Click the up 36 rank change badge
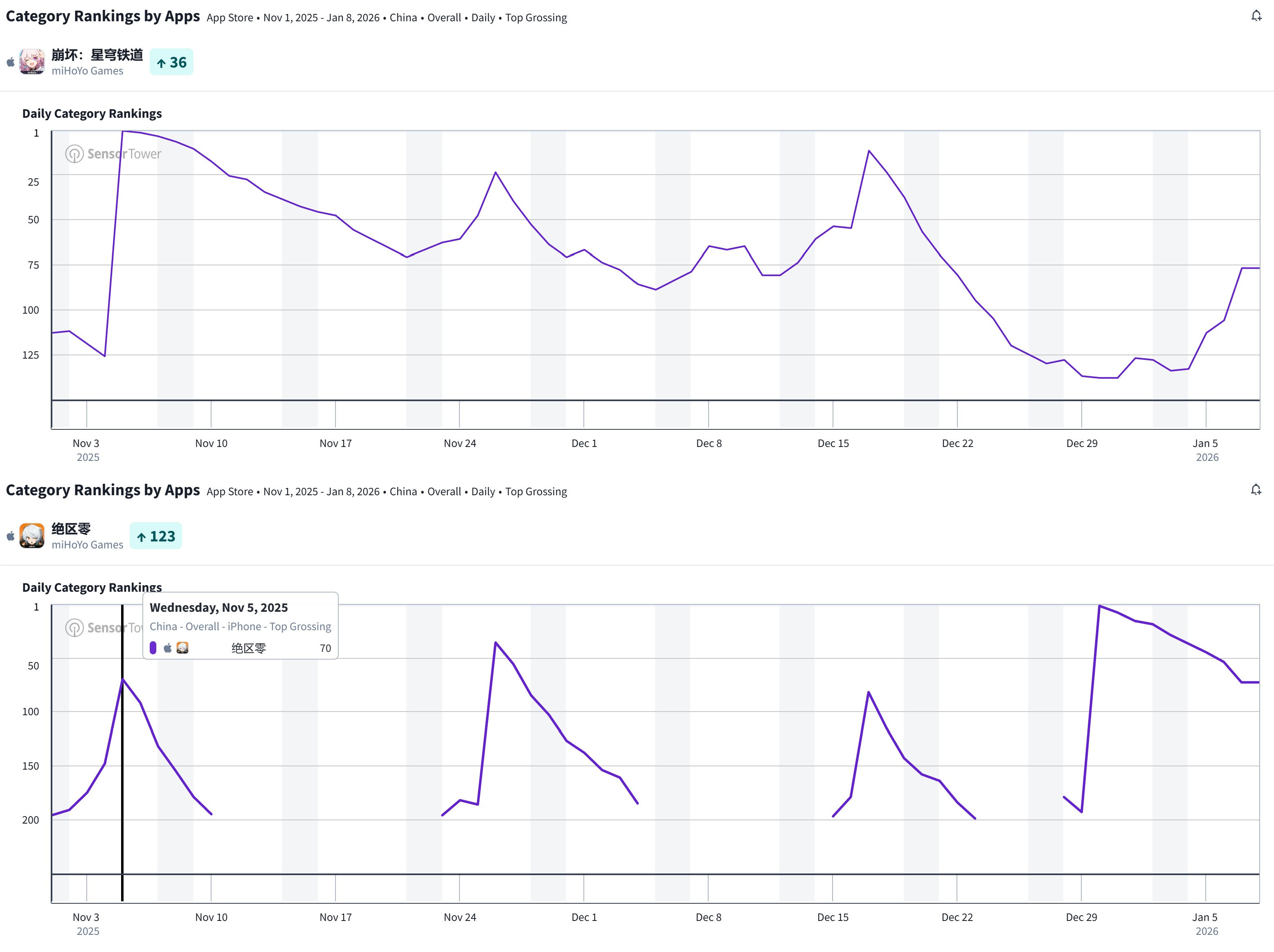1274x952 pixels. coord(172,62)
